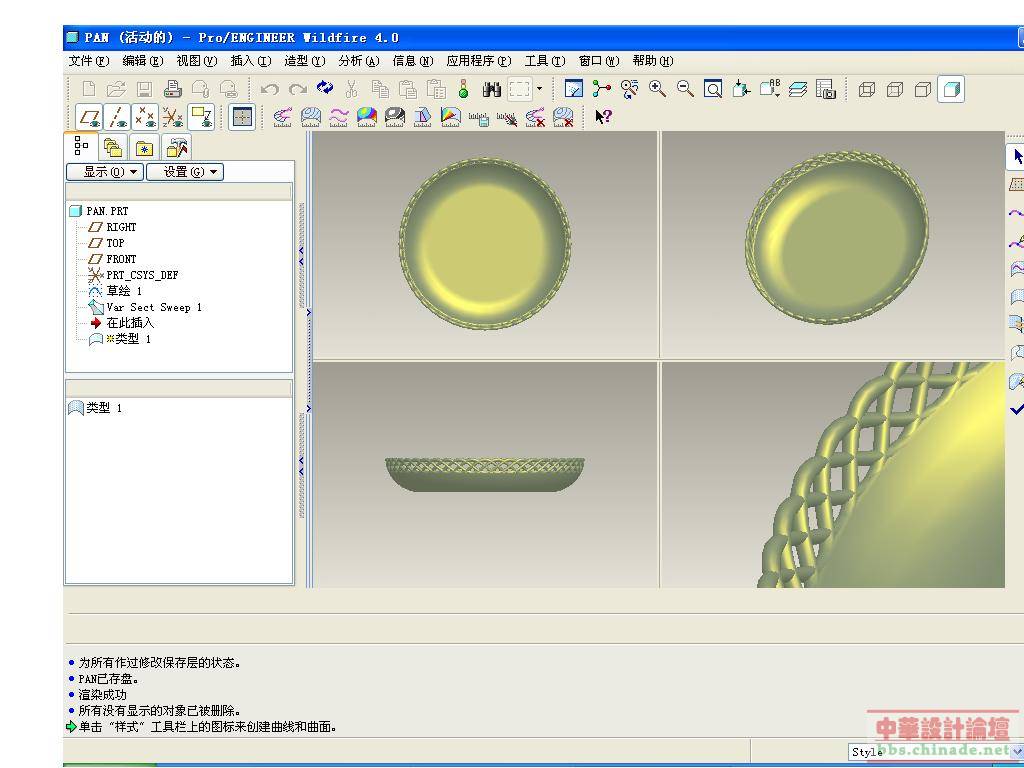Switch to Wireframe display mode

866,89
